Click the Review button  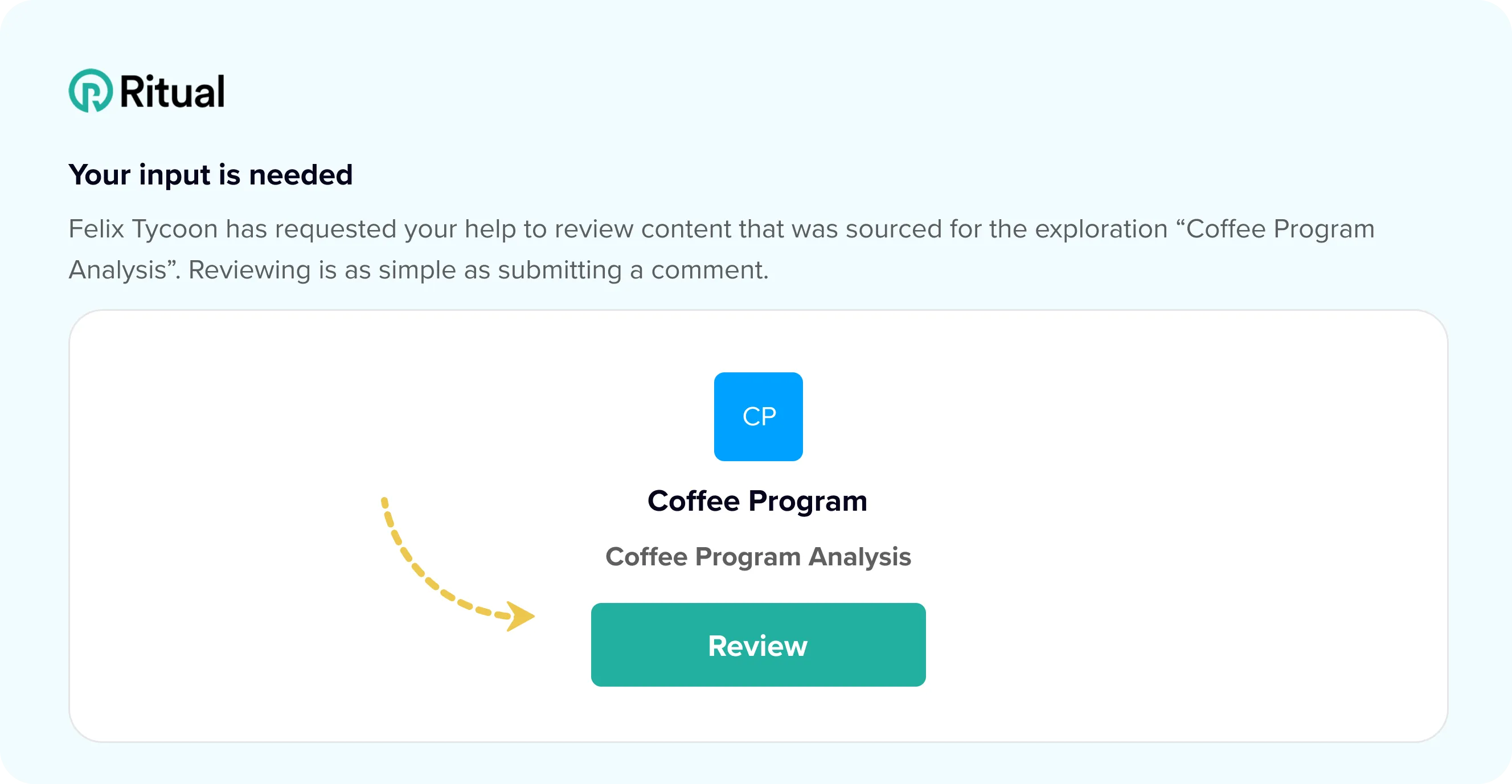[x=758, y=645]
